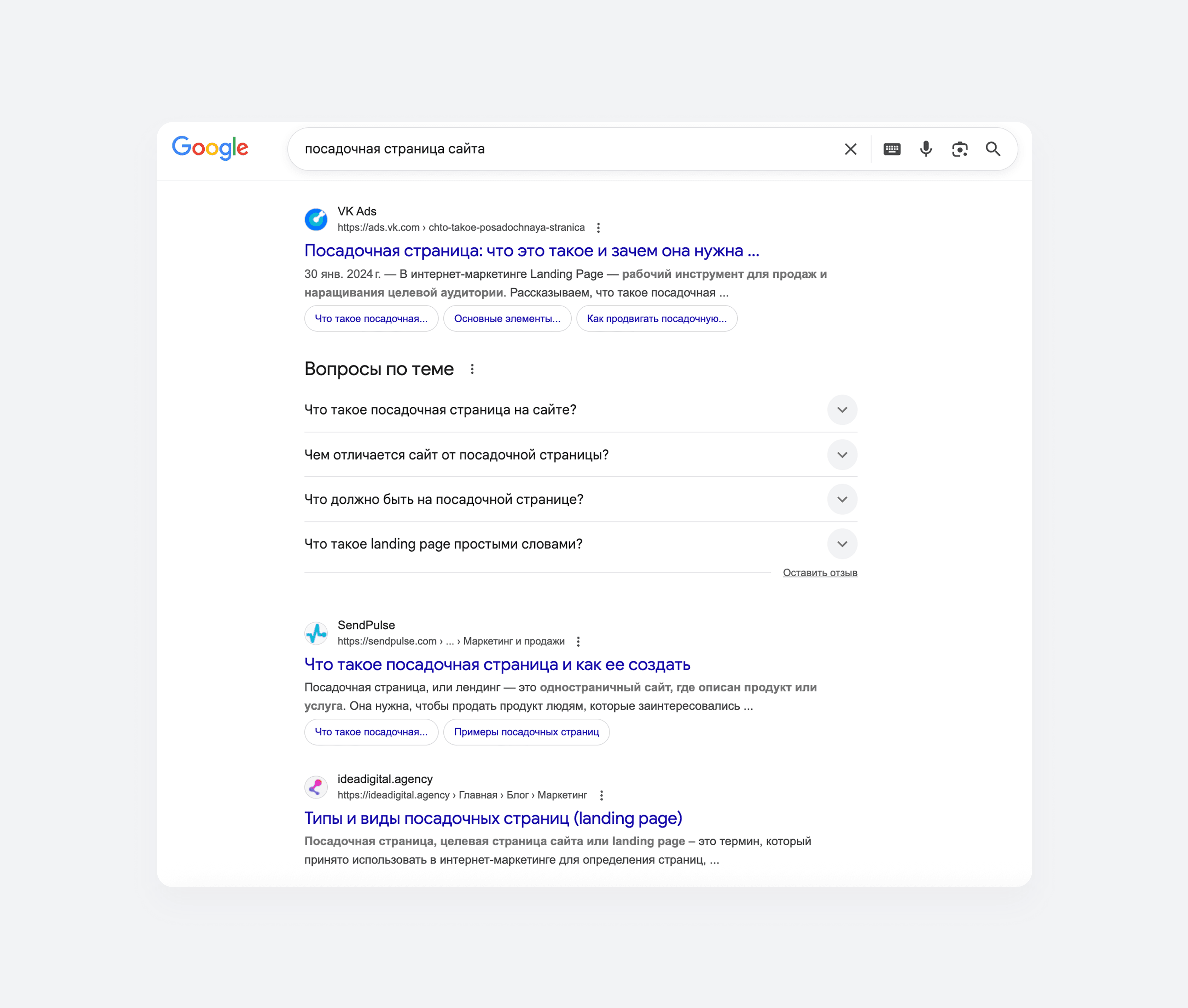Screen dimensions: 1188x1008
Task: Start voice search with microphone icon
Action: point(926,149)
